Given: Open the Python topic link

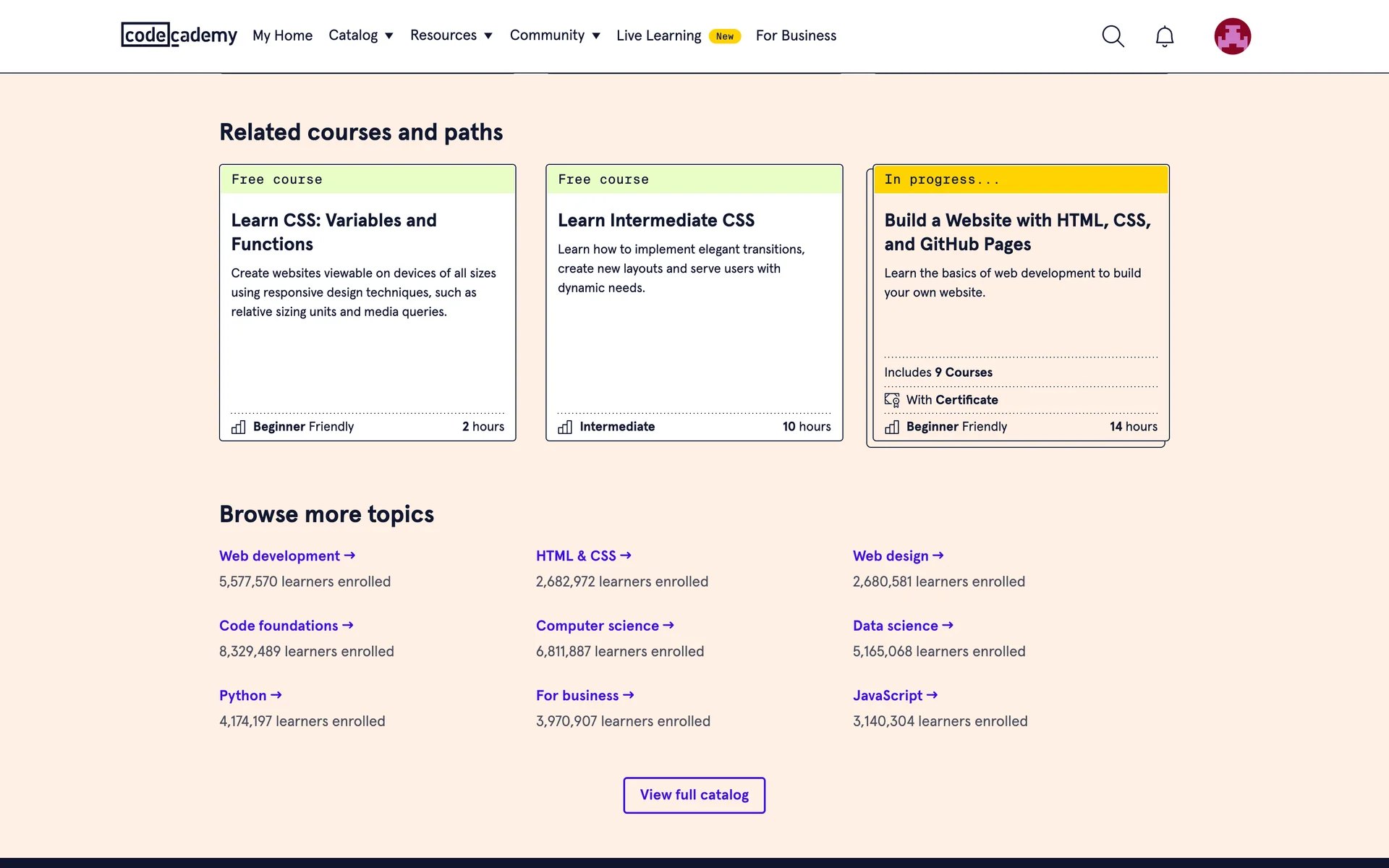Looking at the screenshot, I should click(243, 695).
